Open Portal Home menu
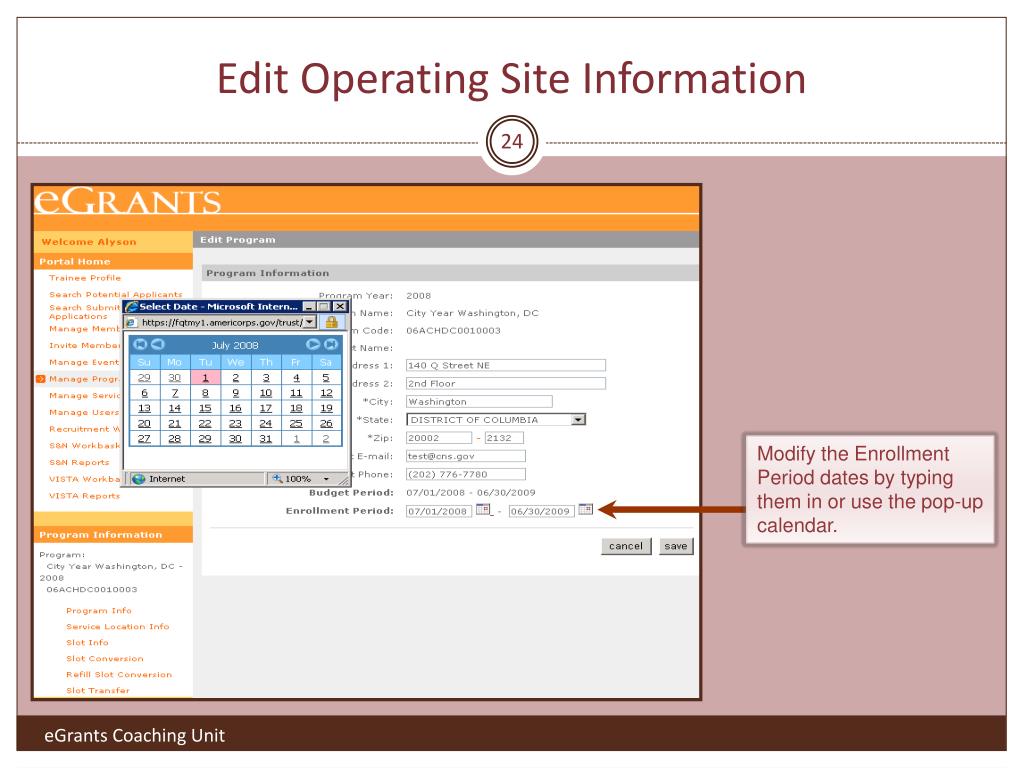Image resolution: width=1024 pixels, height=768 pixels. (74, 261)
